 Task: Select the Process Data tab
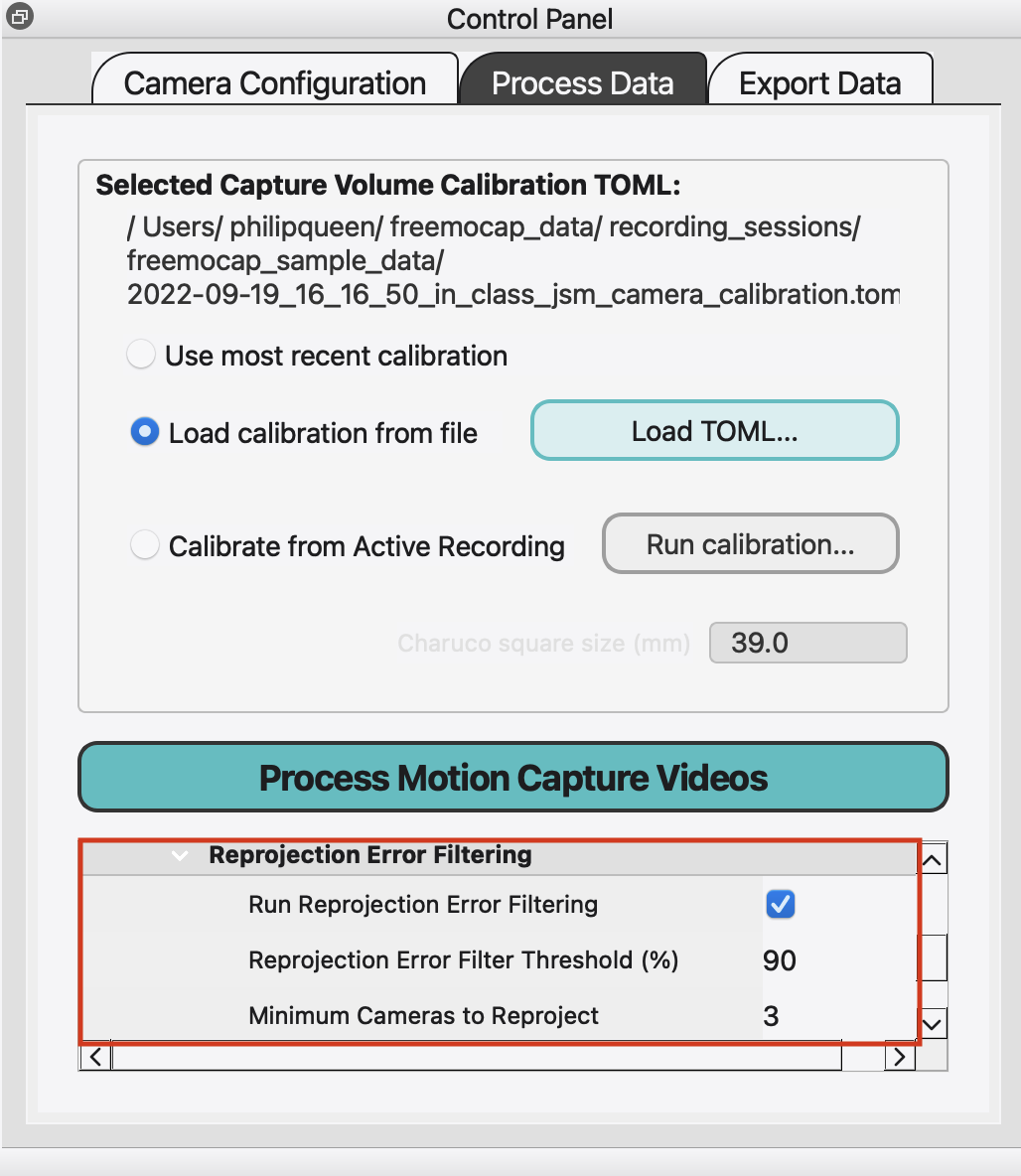tap(584, 83)
